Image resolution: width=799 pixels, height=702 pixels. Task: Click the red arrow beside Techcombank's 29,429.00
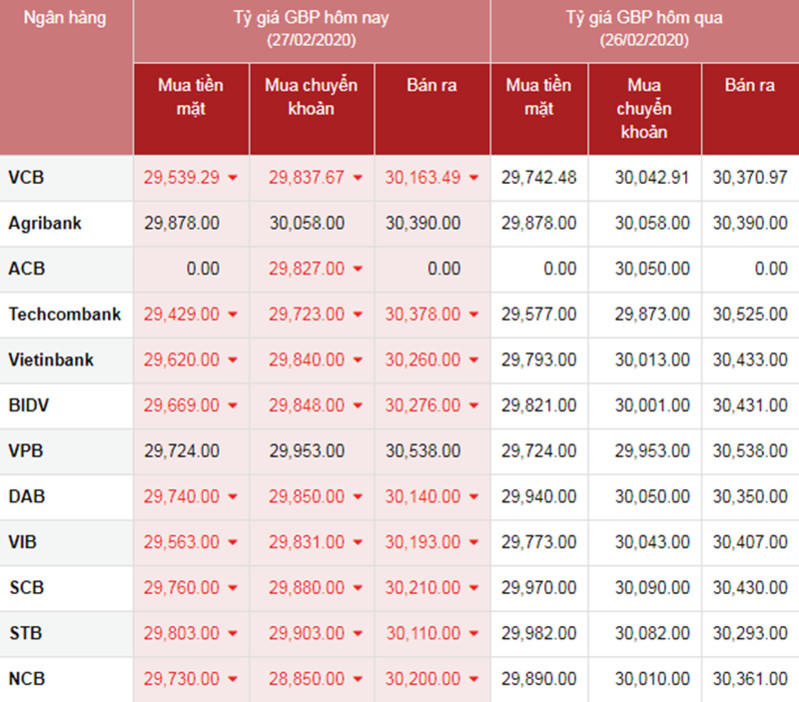click(x=233, y=315)
